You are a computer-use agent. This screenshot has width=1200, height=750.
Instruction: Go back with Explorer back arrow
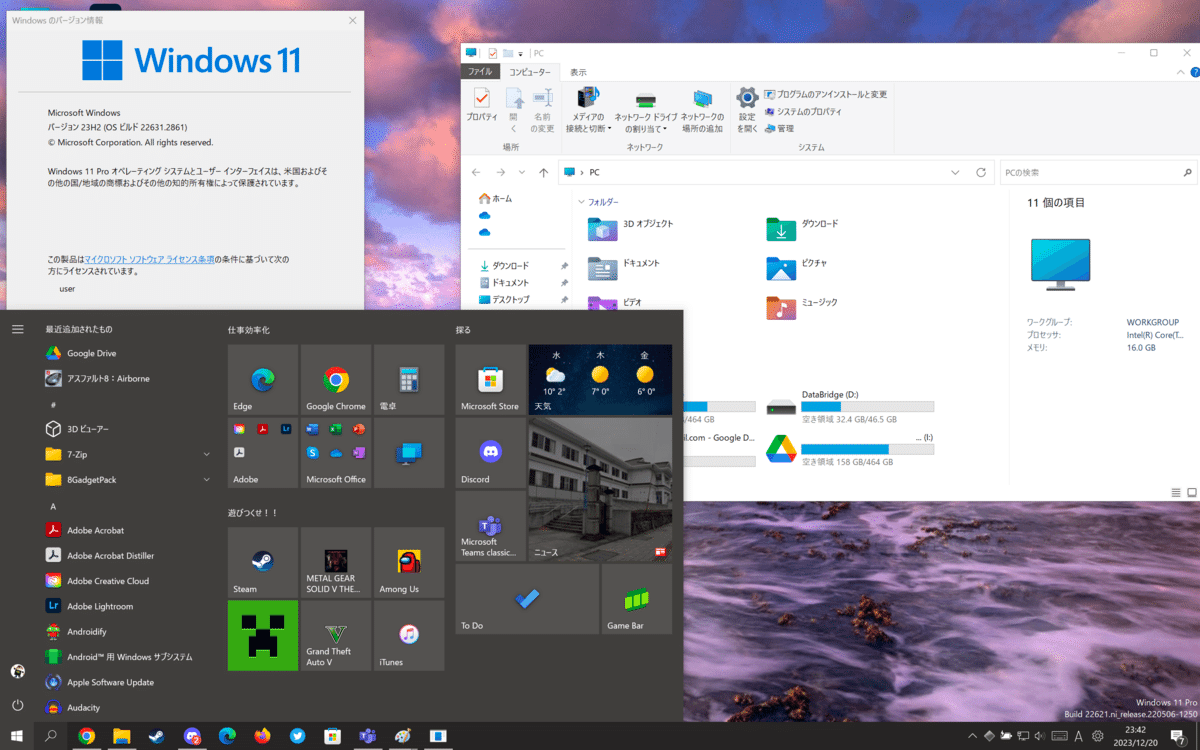pos(476,173)
